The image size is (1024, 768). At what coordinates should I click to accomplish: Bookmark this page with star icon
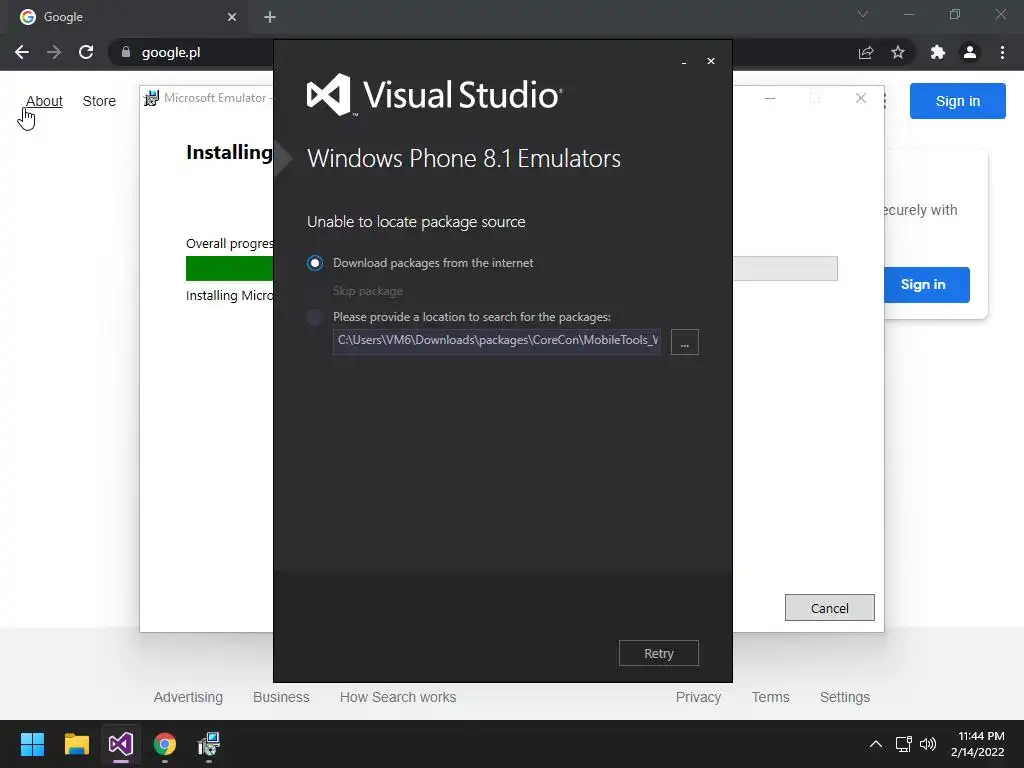898,52
